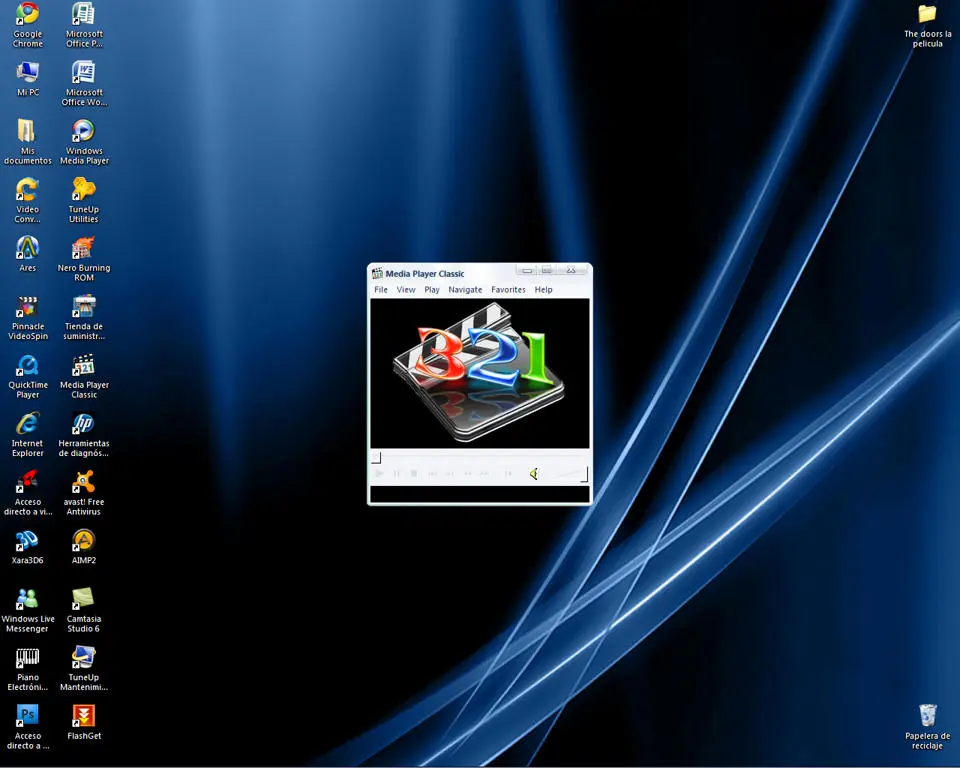
Task: Select red Acceso directo a vi... shortcut
Action: pos(28,493)
